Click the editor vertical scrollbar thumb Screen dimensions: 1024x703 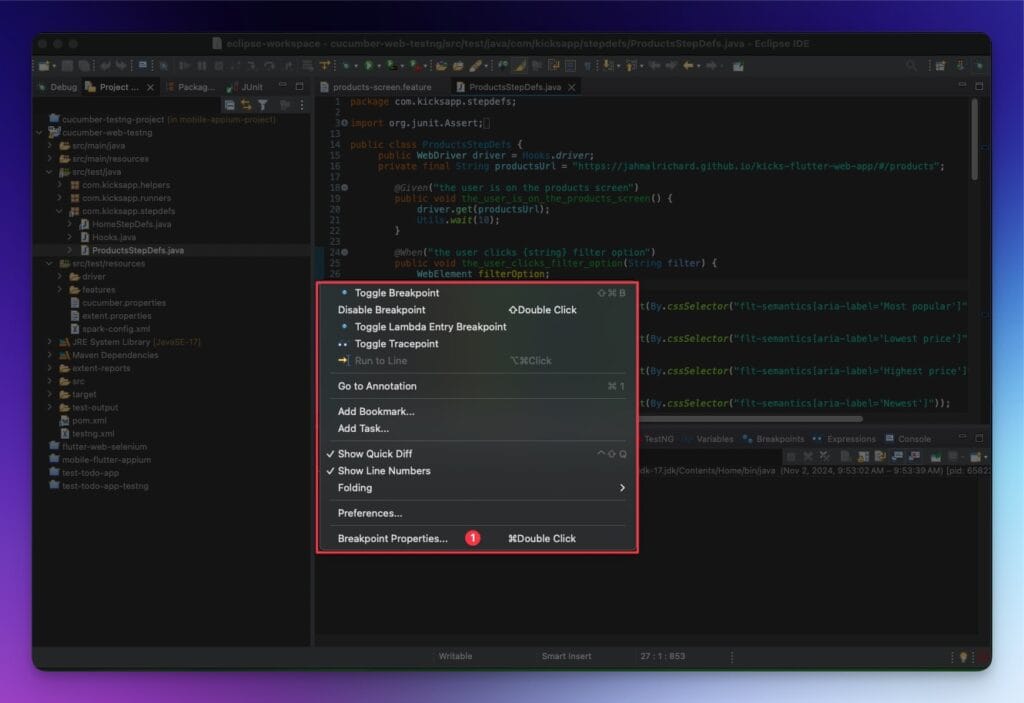point(974,139)
